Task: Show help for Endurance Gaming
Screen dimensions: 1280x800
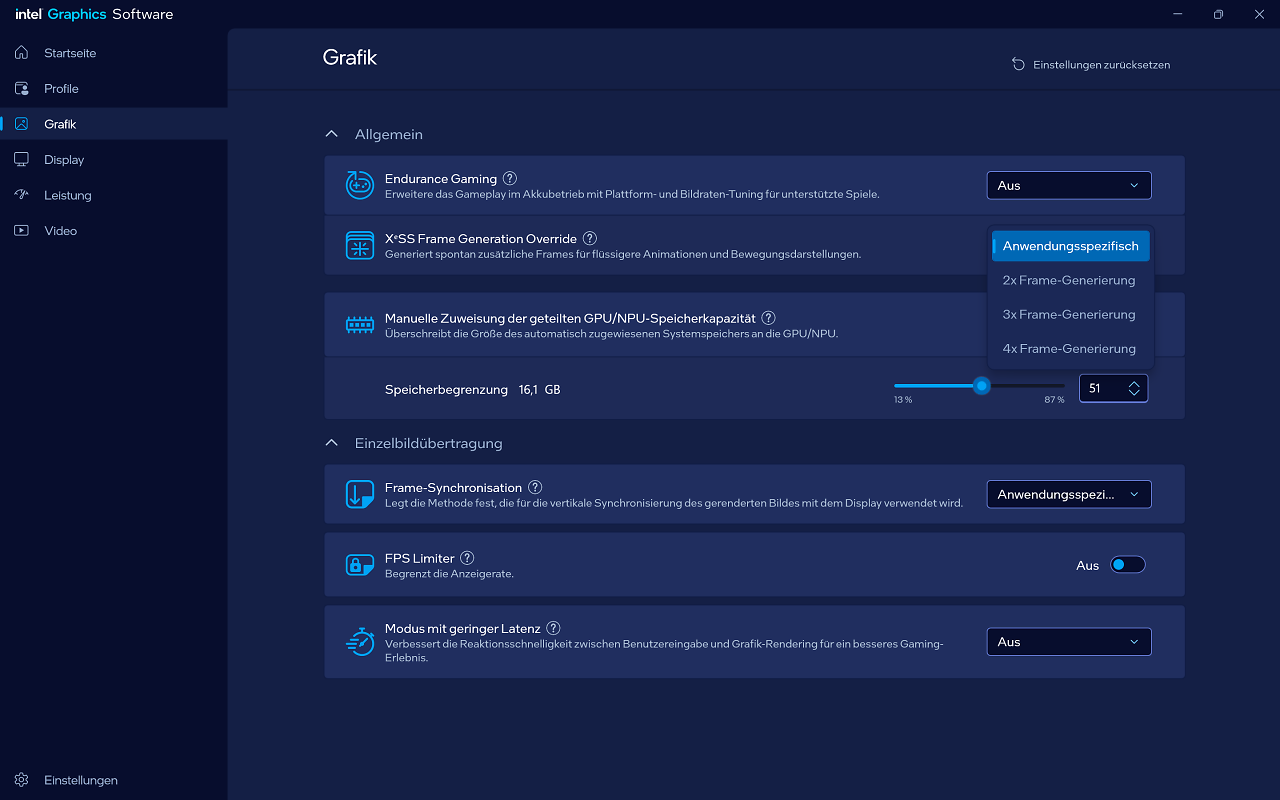Action: (510, 178)
